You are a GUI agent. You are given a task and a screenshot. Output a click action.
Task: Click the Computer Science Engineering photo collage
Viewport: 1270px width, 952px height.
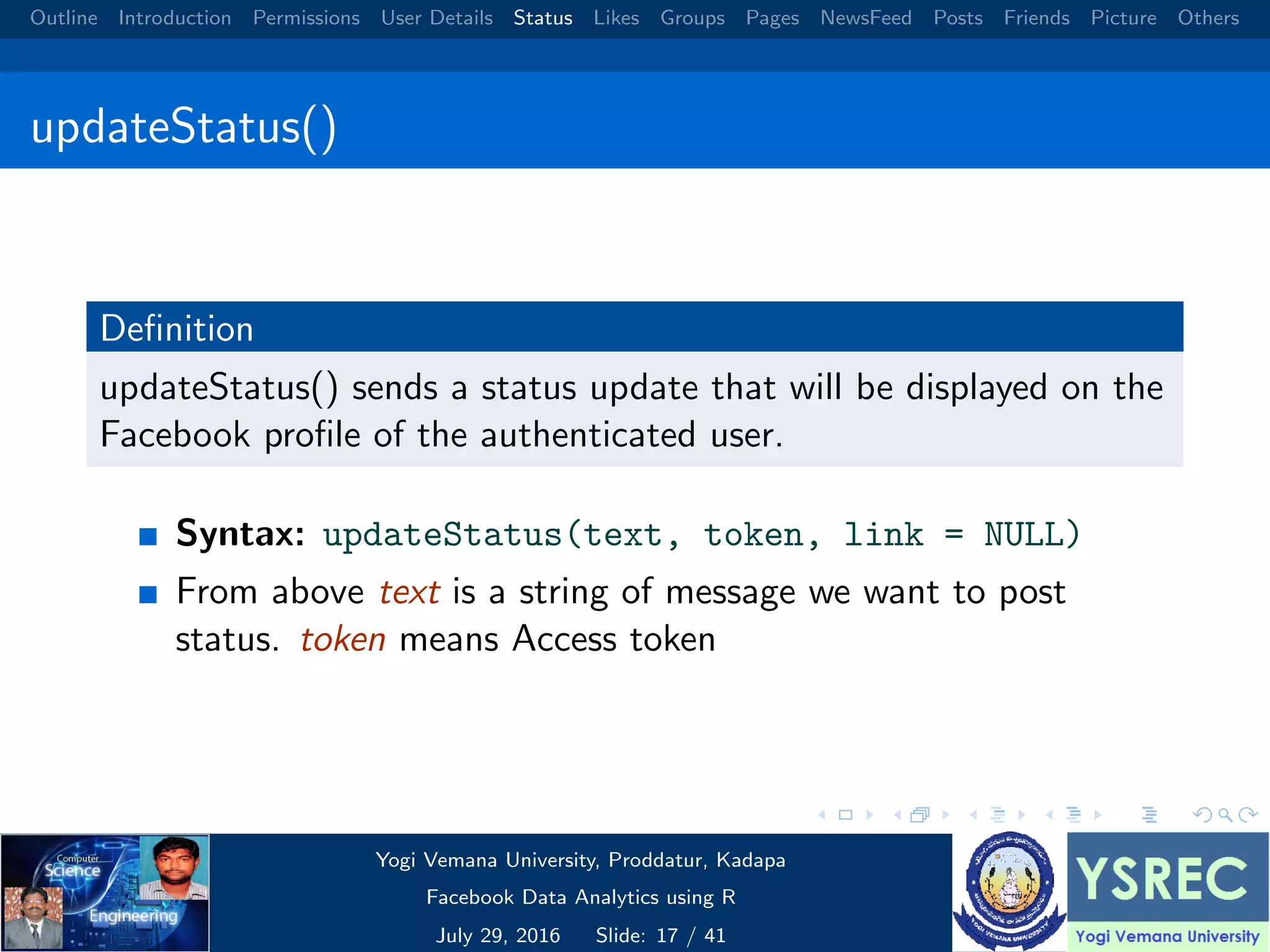coord(105,892)
